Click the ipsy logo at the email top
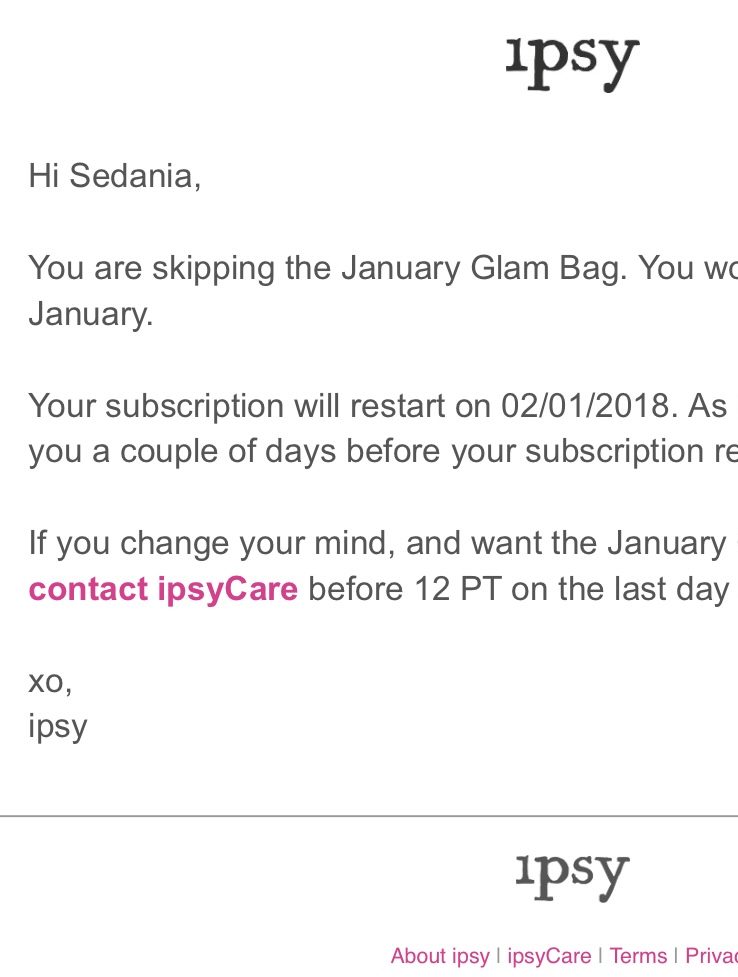The height and width of the screenshot is (977, 738). click(x=572, y=62)
